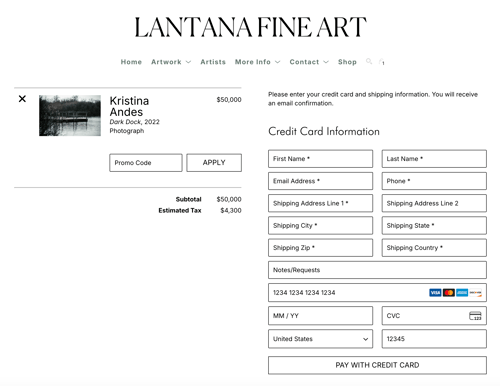Go to the Home page
The width and height of the screenshot is (500, 386).
pos(131,62)
